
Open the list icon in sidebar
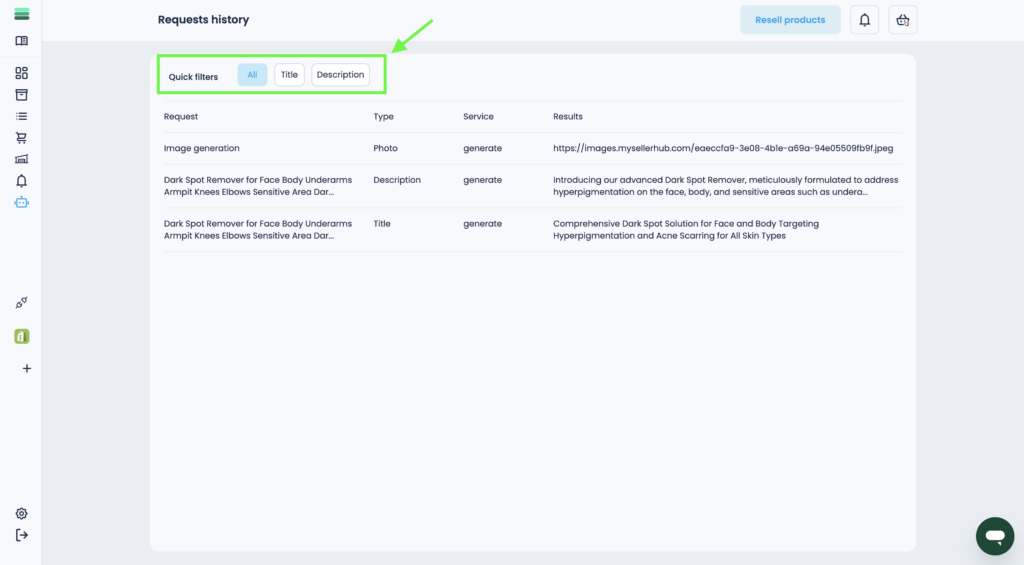(21, 116)
